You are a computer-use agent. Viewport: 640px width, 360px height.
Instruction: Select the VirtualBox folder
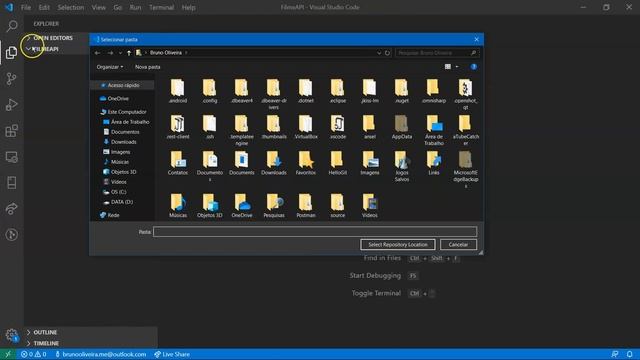(x=306, y=127)
